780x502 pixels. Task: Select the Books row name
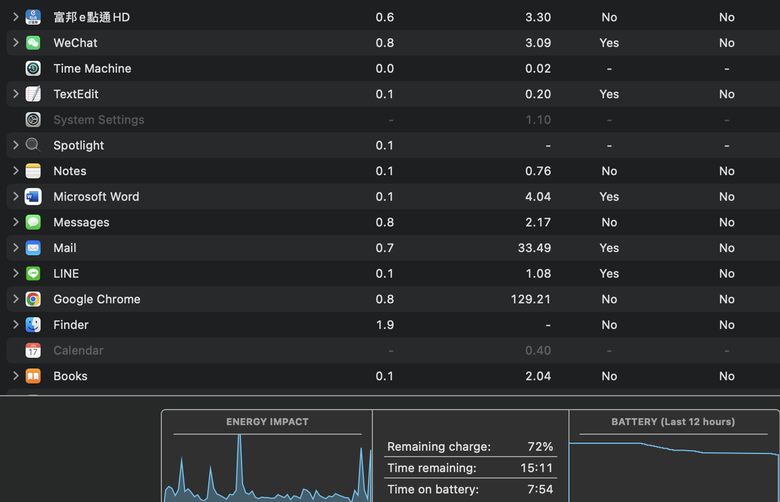70,376
